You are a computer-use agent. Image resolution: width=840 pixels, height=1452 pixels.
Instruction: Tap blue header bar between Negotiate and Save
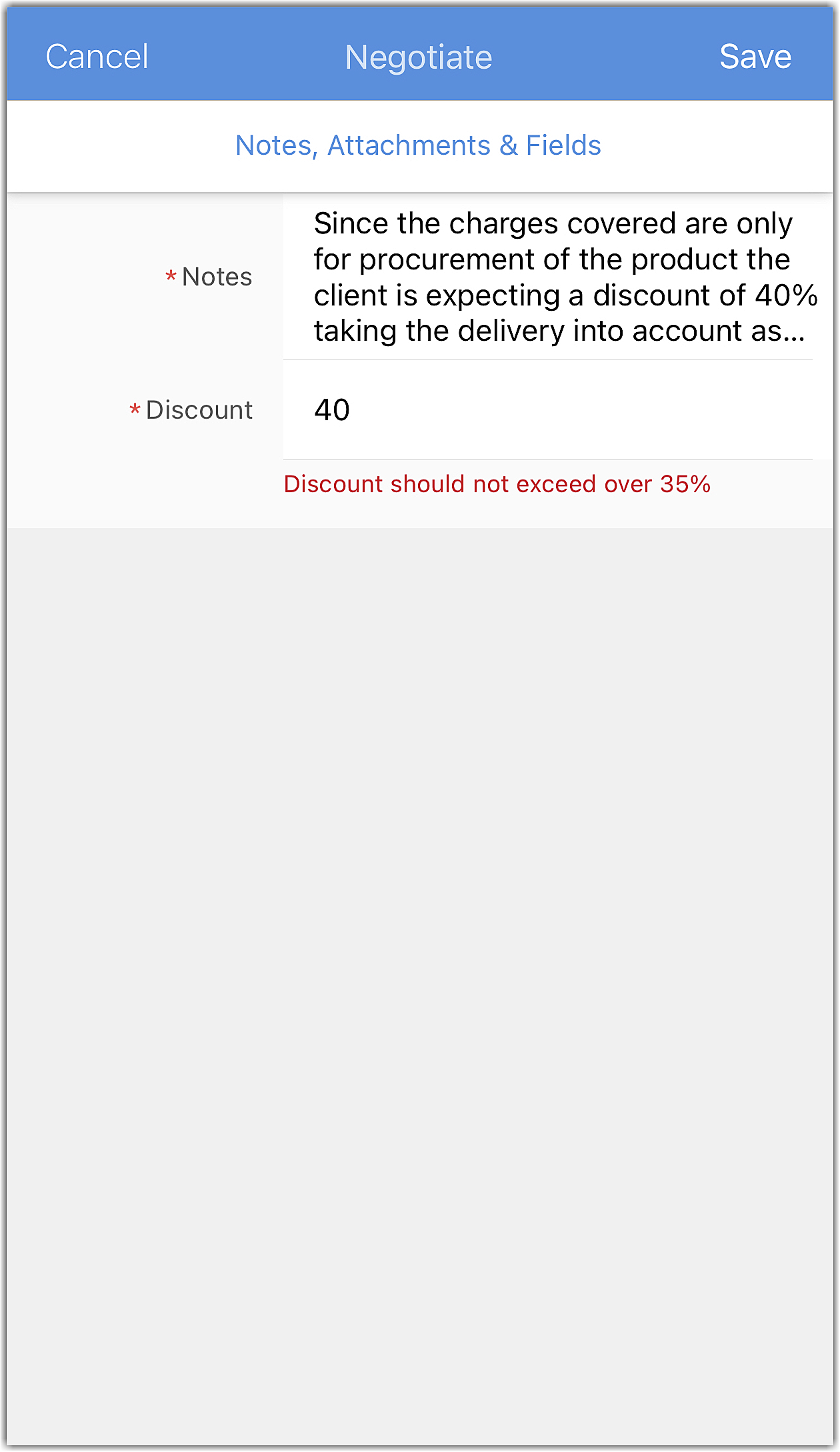click(x=607, y=57)
